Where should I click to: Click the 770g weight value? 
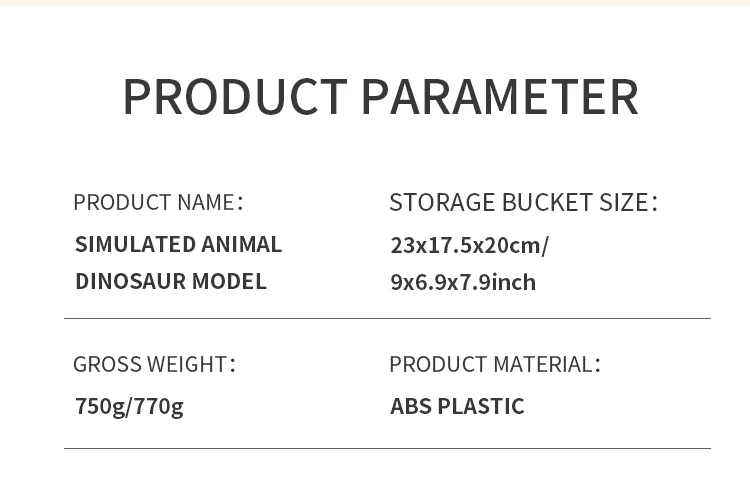click(159, 406)
